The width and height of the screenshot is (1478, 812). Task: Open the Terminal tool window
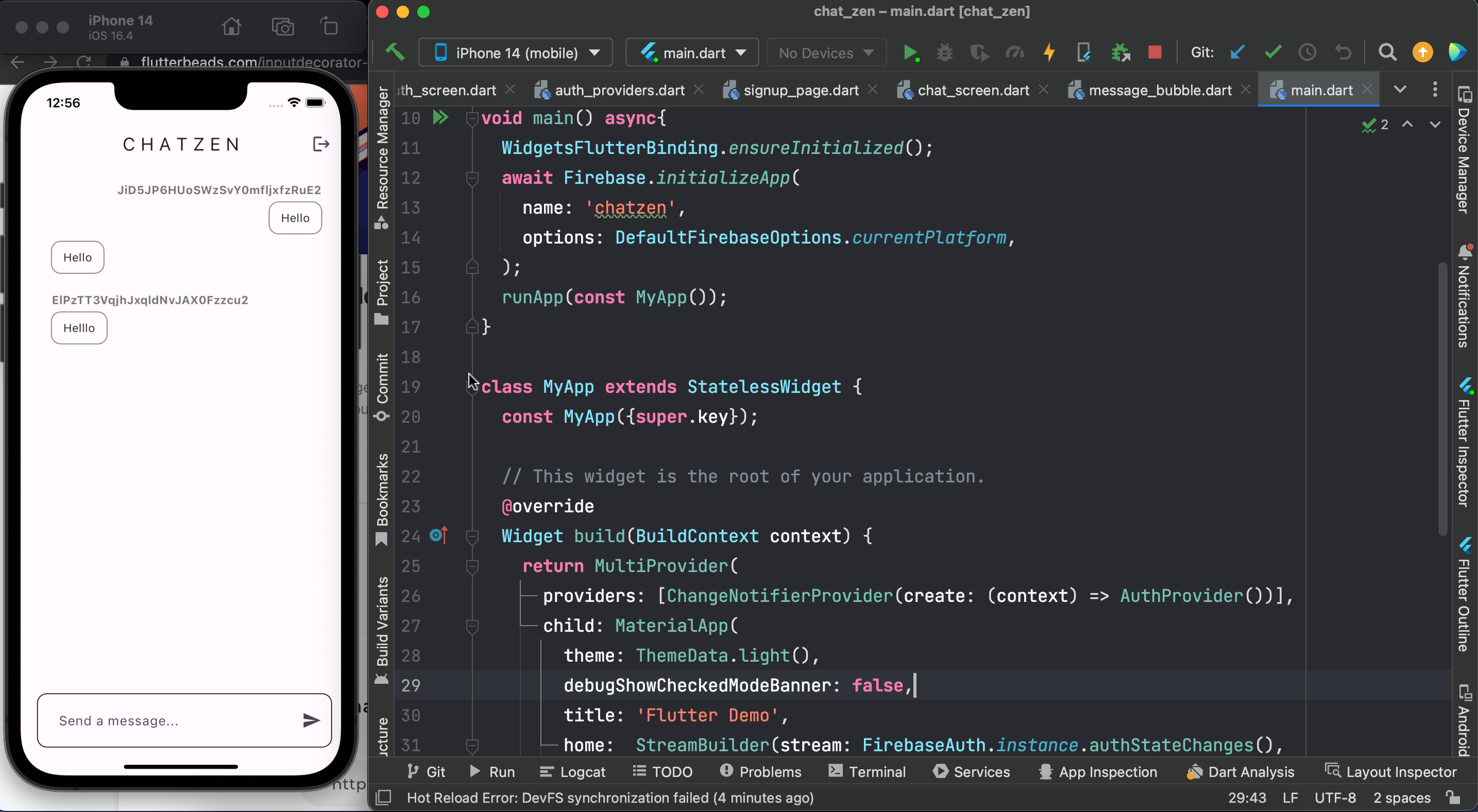pos(867,771)
